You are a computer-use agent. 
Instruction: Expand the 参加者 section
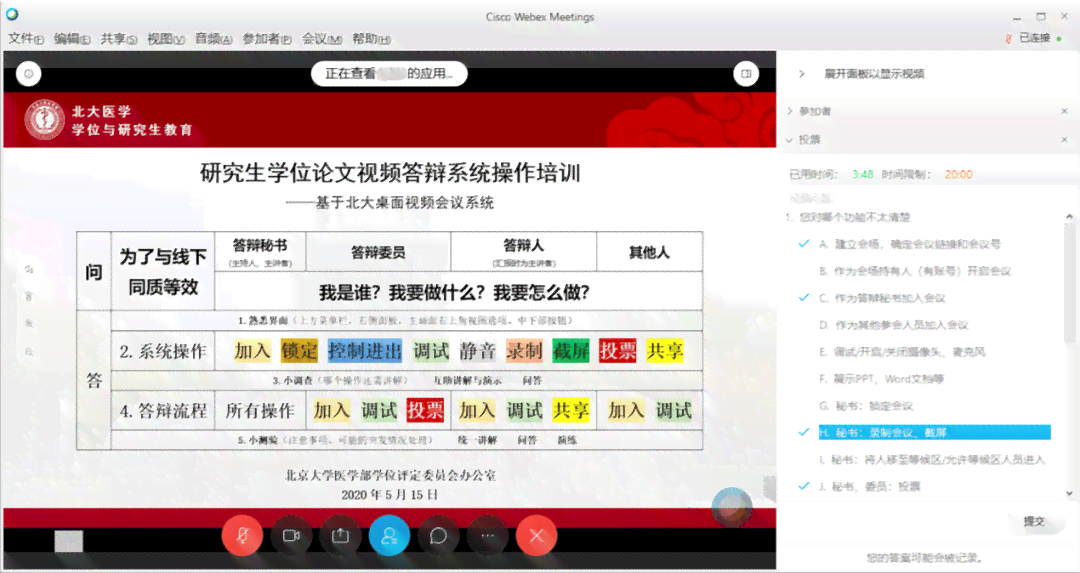[790, 111]
